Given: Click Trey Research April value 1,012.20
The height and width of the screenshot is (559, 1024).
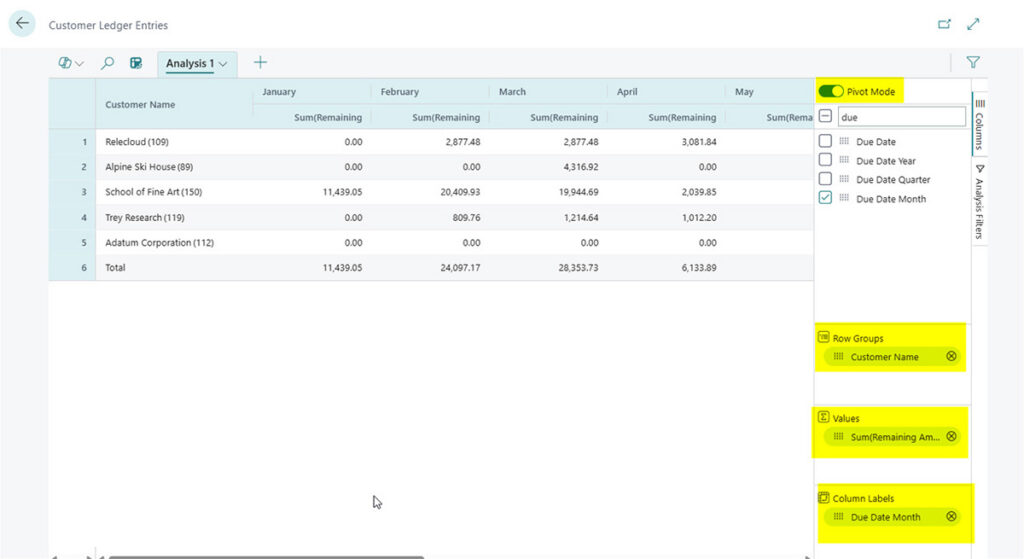Looking at the screenshot, I should click(x=699, y=217).
